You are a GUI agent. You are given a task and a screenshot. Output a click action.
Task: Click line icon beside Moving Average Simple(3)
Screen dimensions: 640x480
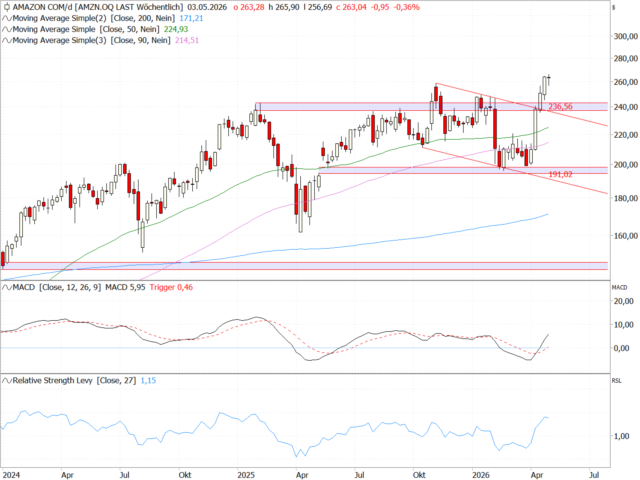click(6, 40)
